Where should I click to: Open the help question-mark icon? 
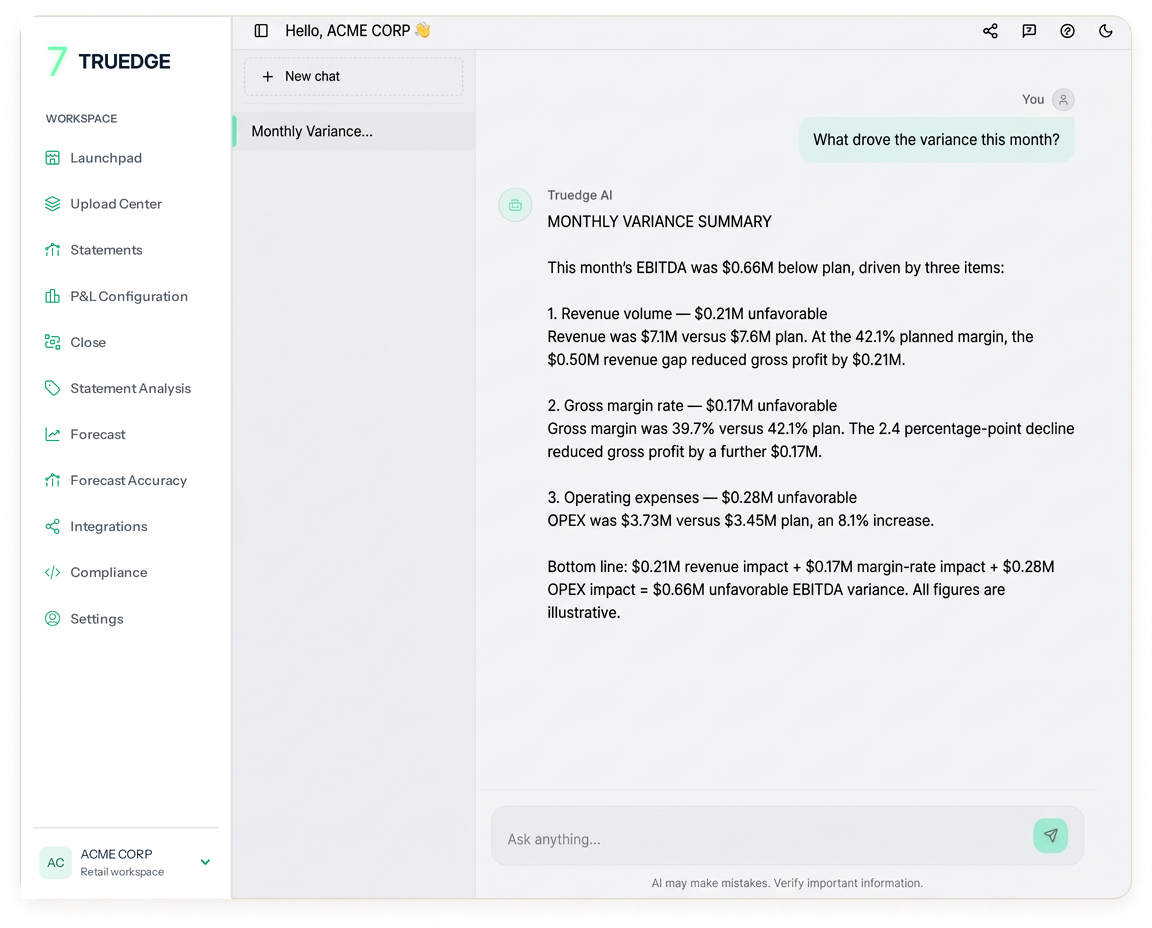pos(1068,31)
